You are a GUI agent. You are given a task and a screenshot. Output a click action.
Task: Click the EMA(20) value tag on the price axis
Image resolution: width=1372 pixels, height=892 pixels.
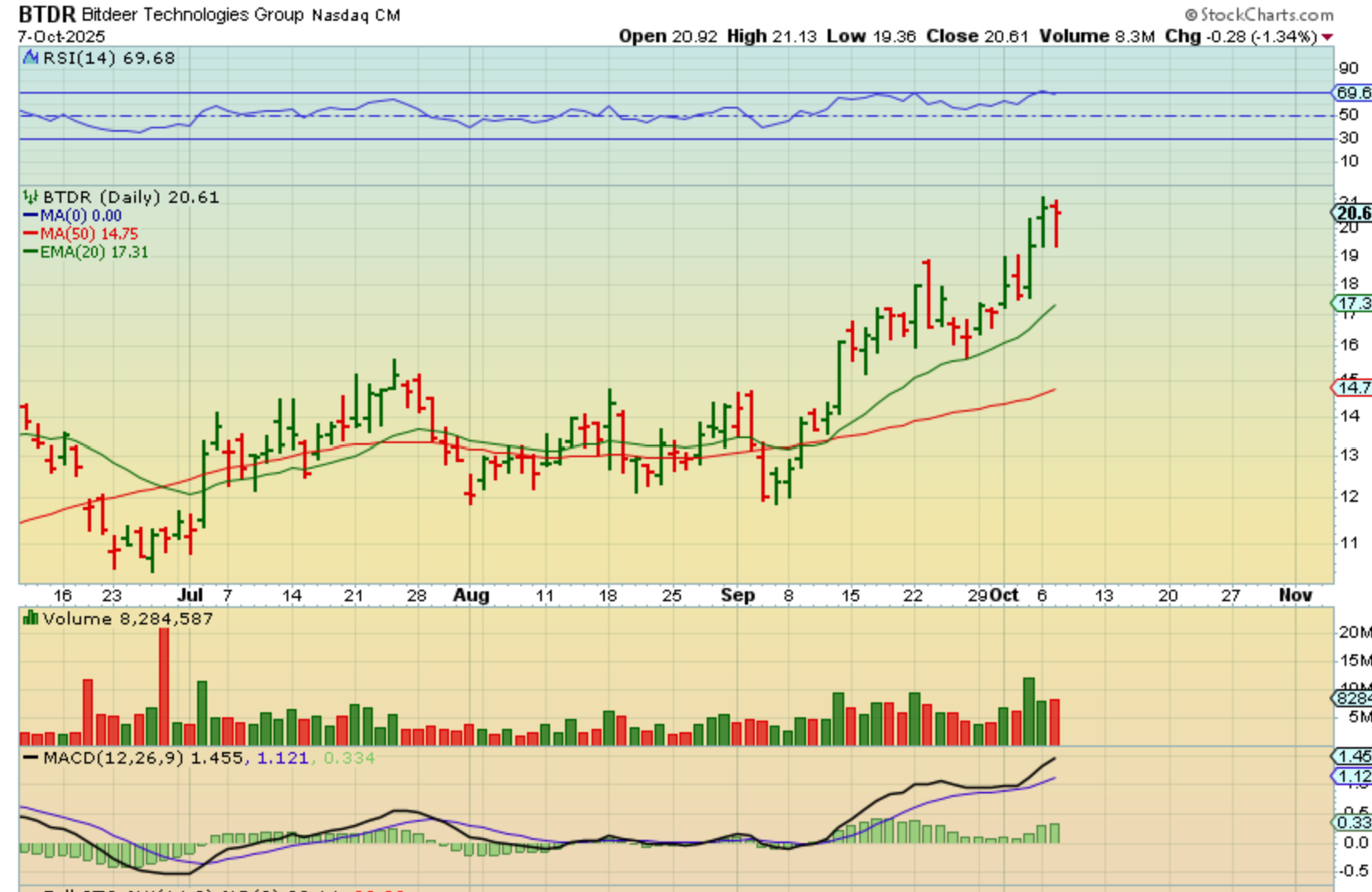click(x=1351, y=303)
